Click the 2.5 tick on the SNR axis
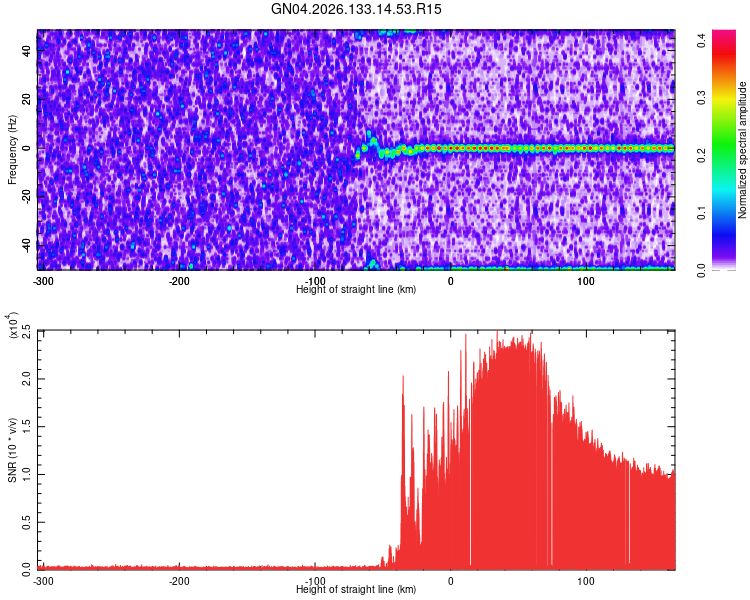This screenshot has height=600, width=750. pos(27,331)
